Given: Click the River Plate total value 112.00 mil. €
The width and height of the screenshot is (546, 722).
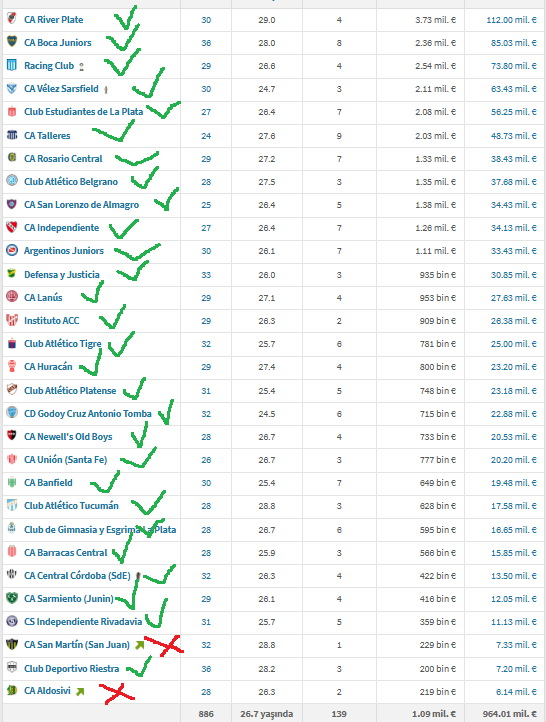Looking at the screenshot, I should (511, 20).
